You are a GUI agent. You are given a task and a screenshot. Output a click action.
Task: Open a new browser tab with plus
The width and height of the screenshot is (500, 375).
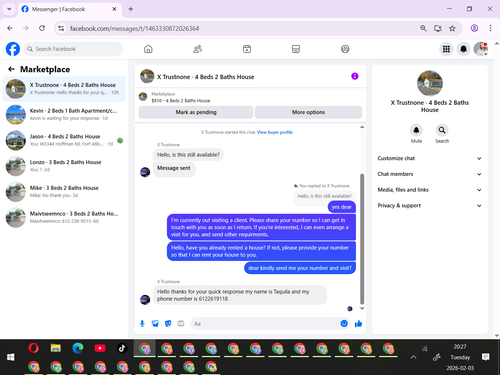point(131,9)
